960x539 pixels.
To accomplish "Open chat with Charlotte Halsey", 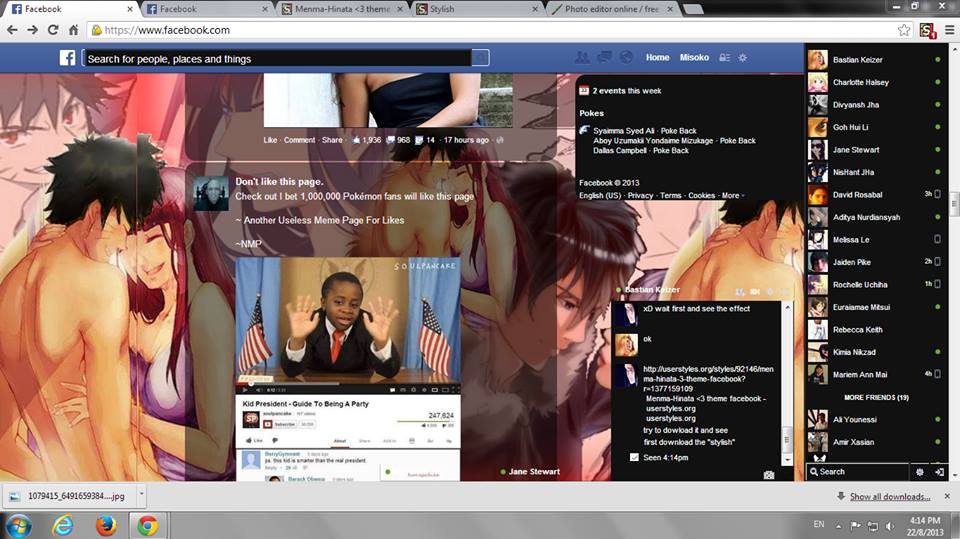I will 877,82.
